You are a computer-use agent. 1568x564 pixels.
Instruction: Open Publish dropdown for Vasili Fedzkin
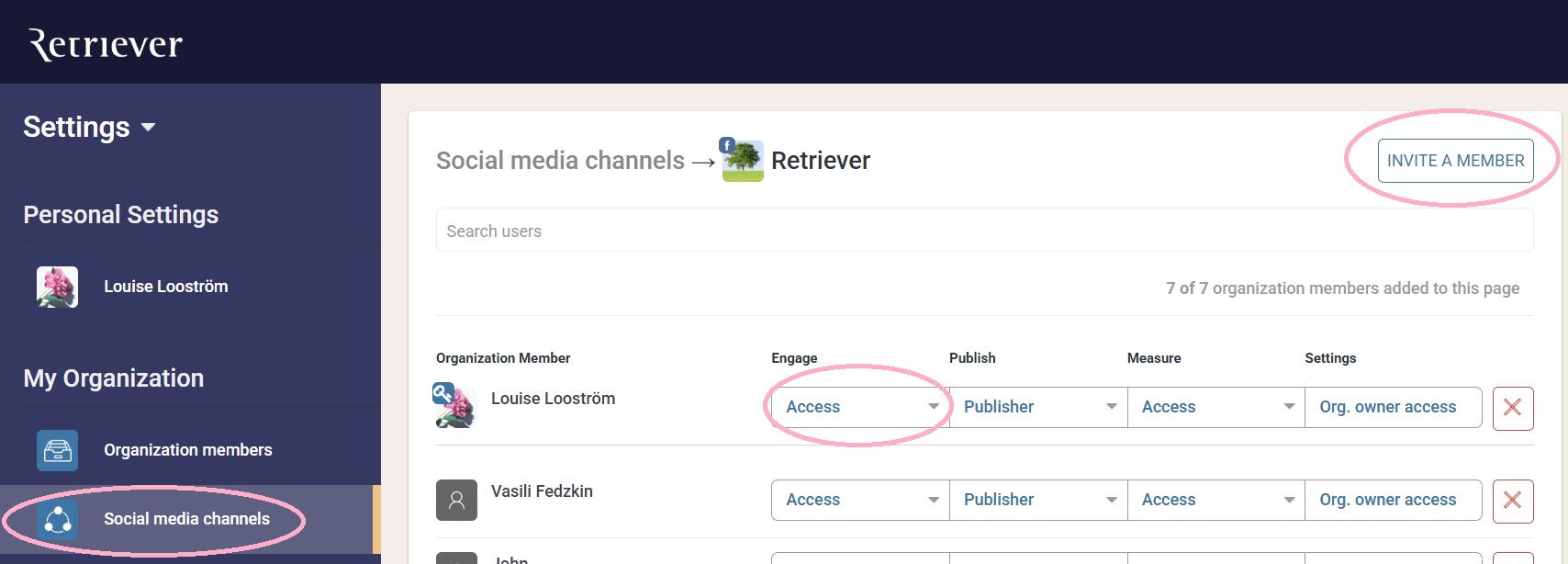tap(1038, 500)
